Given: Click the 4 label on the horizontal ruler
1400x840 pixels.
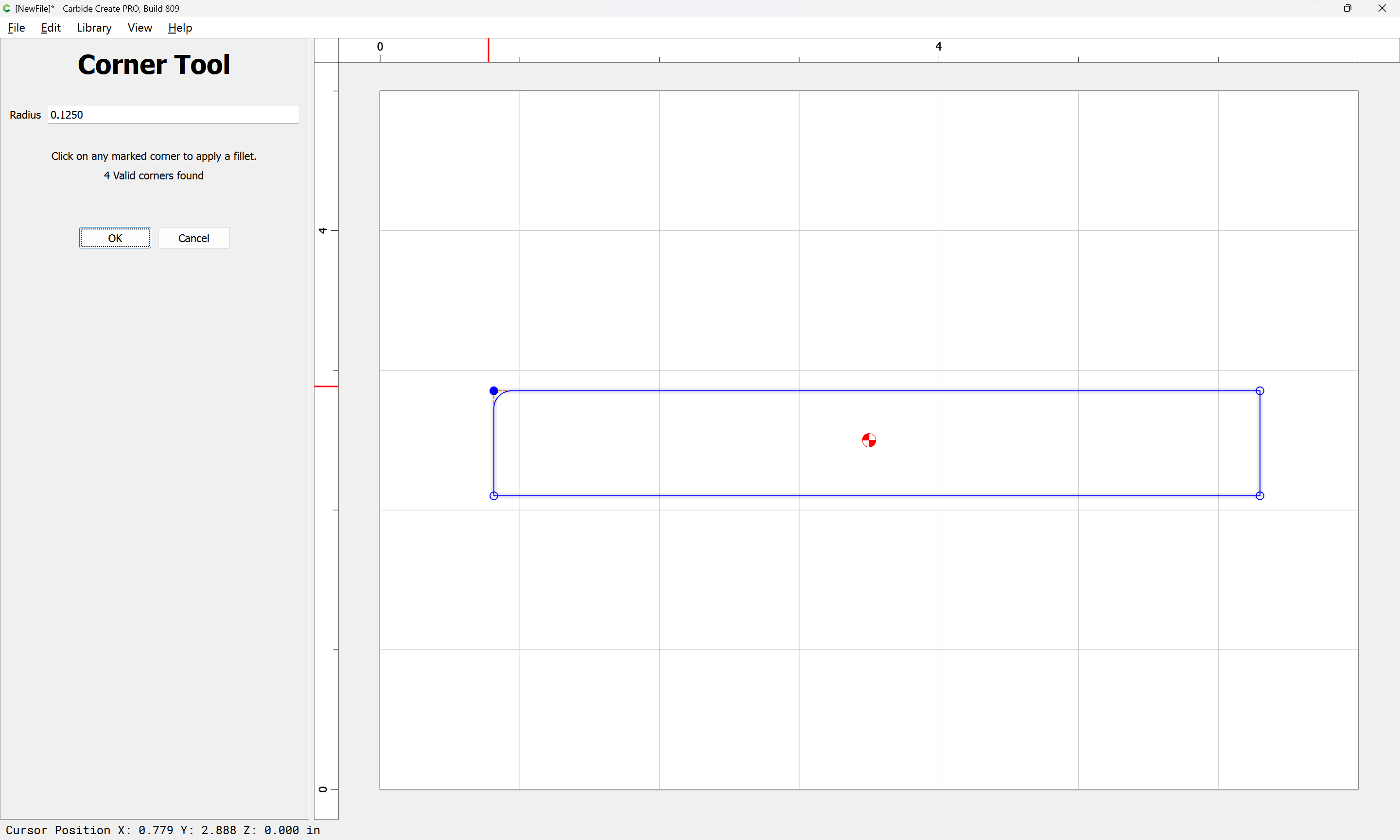Looking at the screenshot, I should coord(938,46).
